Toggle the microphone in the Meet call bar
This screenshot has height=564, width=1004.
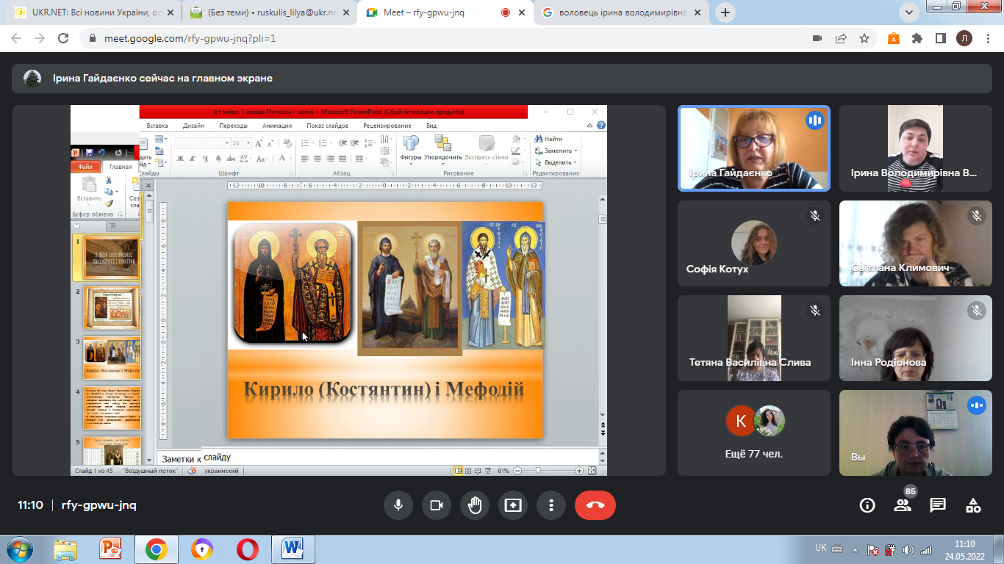tap(398, 505)
